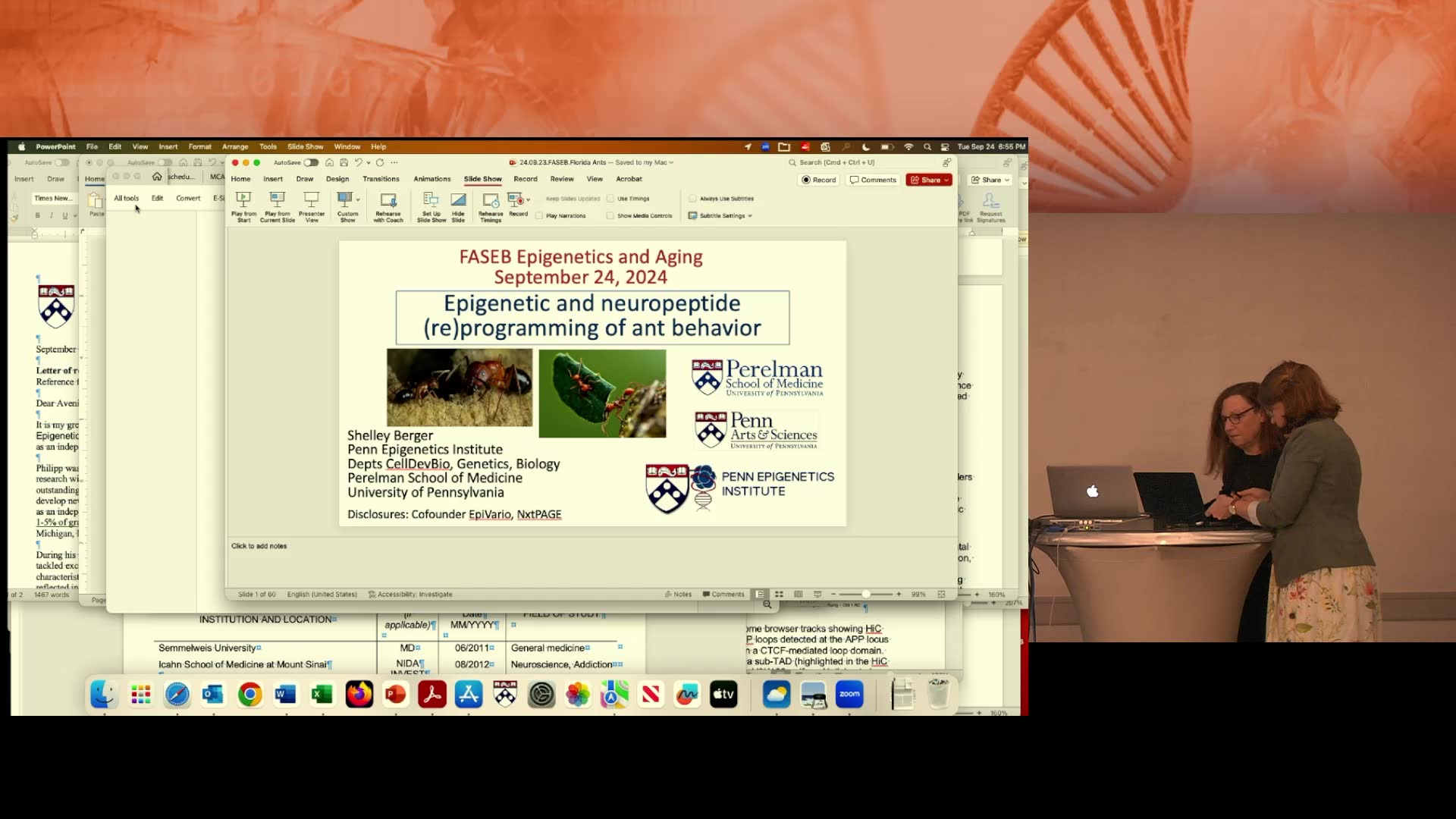The width and height of the screenshot is (1456, 819).
Task: Enable the Play Narrations checkbox
Action: [539, 215]
